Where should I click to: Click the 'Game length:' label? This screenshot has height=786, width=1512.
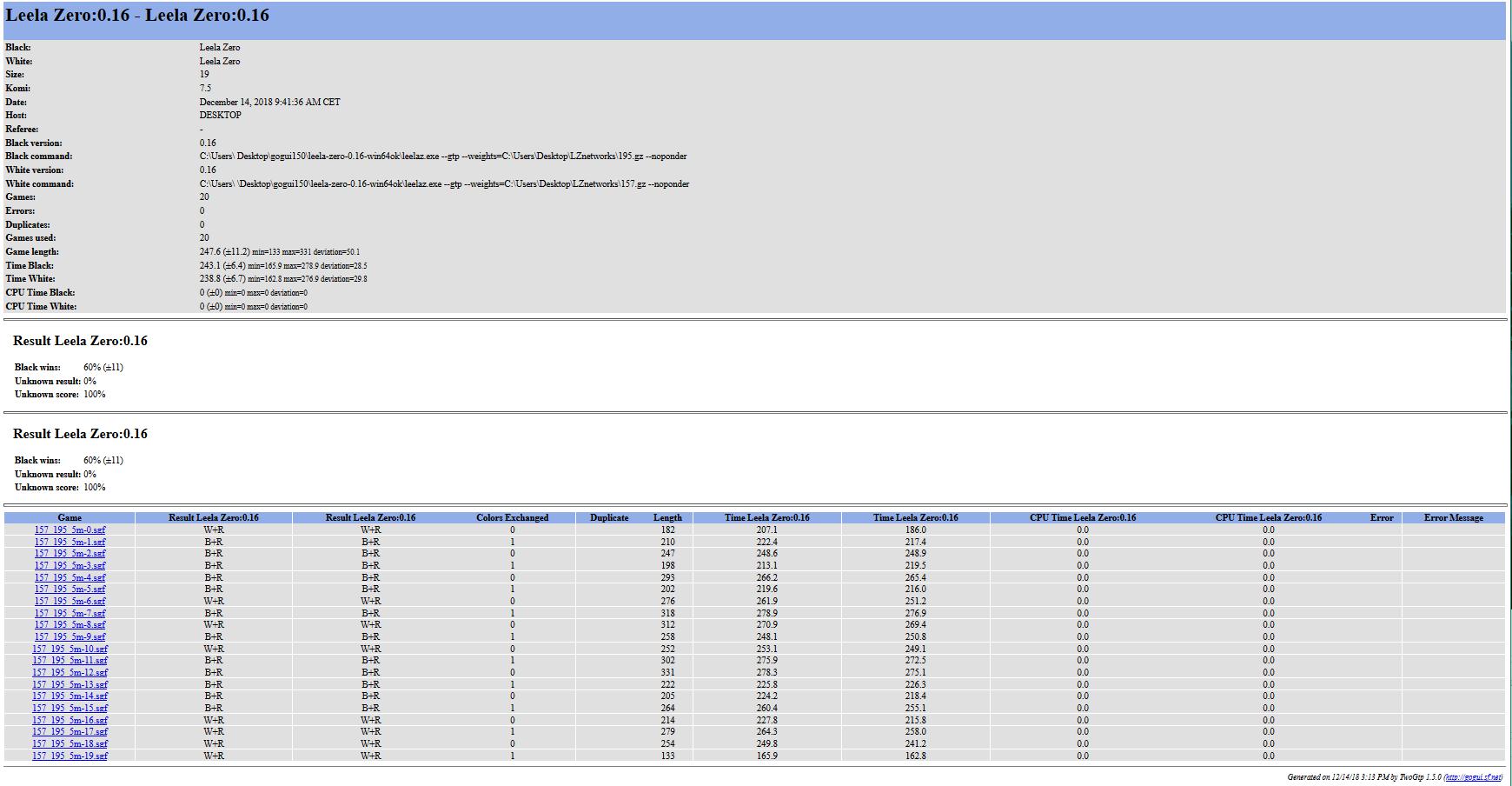pyautogui.click(x=32, y=251)
